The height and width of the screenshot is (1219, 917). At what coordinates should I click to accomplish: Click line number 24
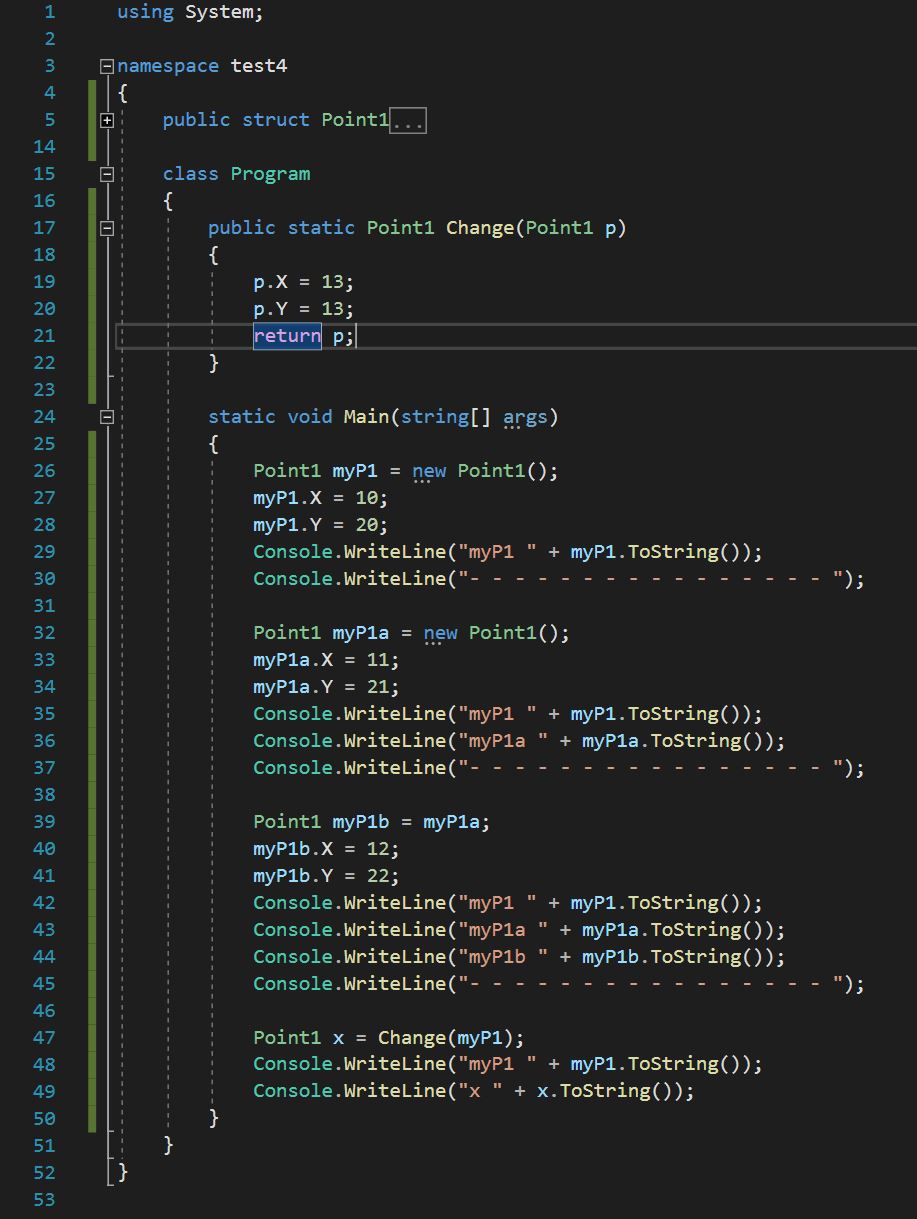[44, 416]
